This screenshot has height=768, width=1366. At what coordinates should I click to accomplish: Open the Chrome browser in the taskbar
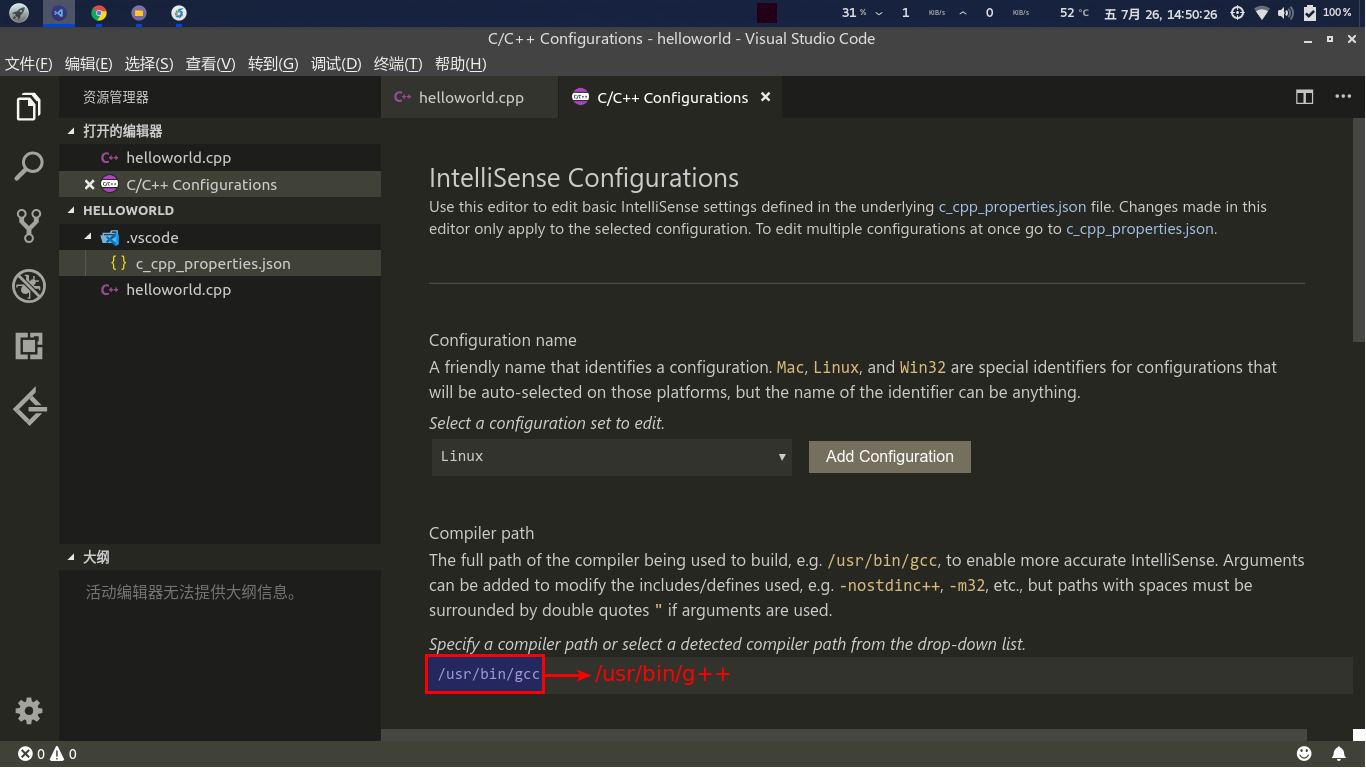tap(99, 14)
